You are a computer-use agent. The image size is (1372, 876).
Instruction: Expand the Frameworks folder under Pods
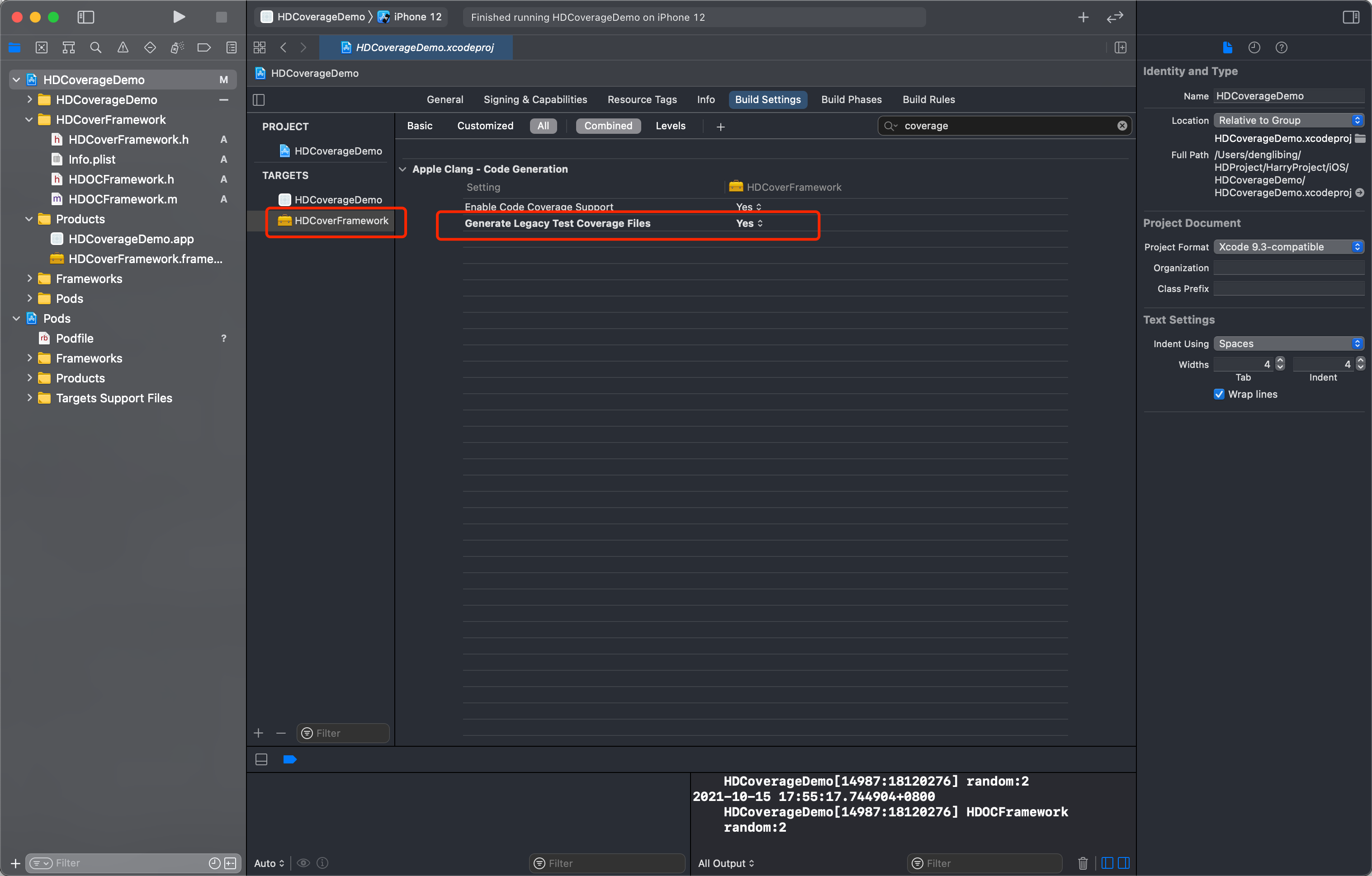click(30, 358)
